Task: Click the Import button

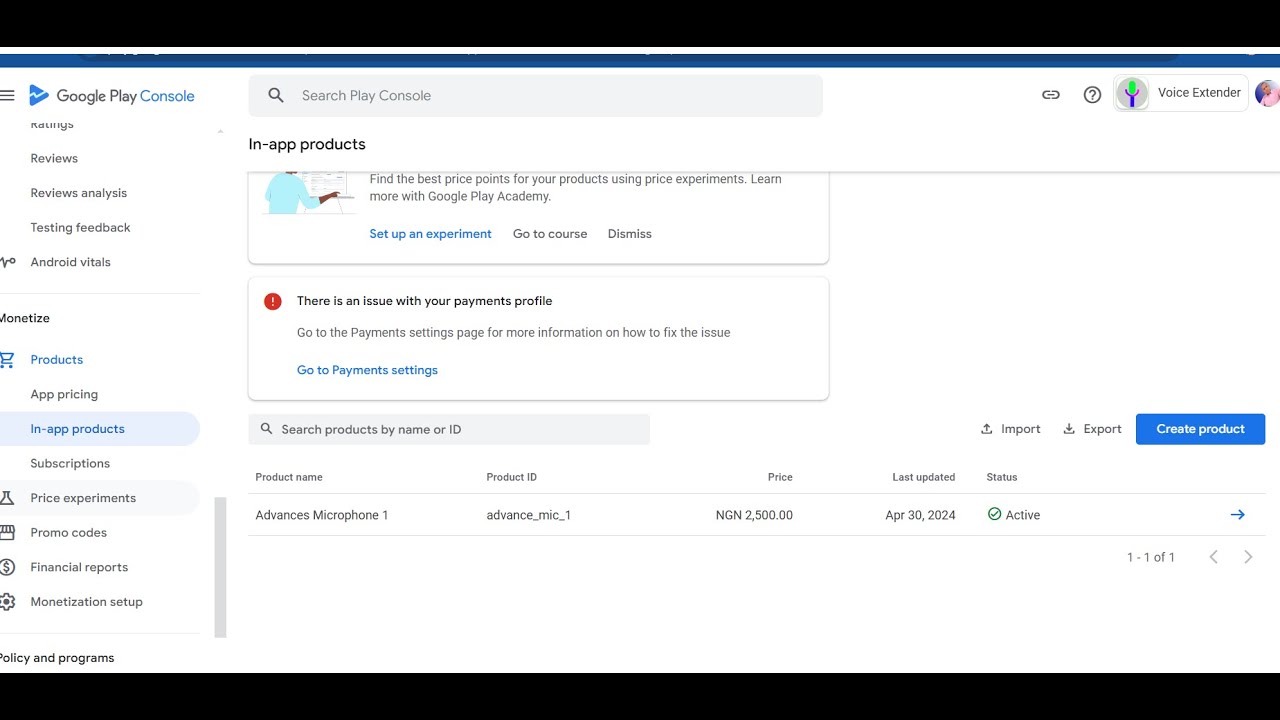Action: point(1010,429)
